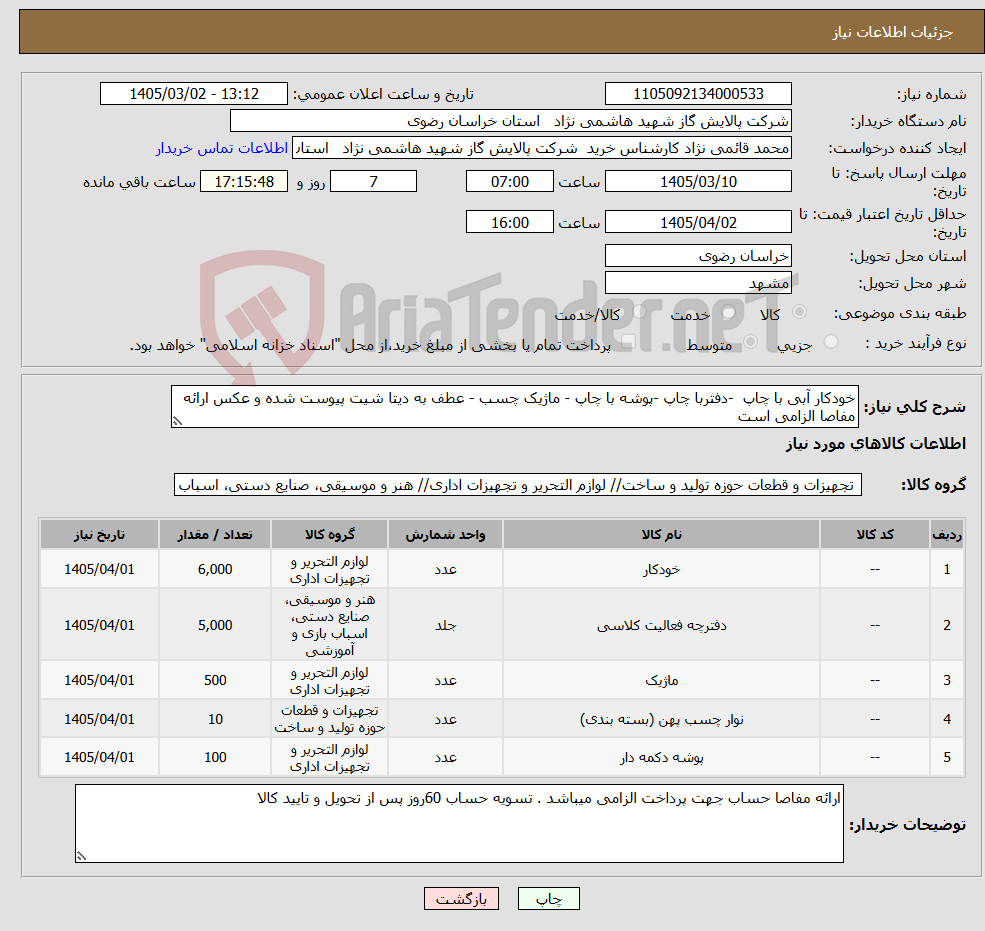Screen dimensions: 985x931
Task: Click the شماره نیاز field 1105092134000533
Action: (698, 94)
